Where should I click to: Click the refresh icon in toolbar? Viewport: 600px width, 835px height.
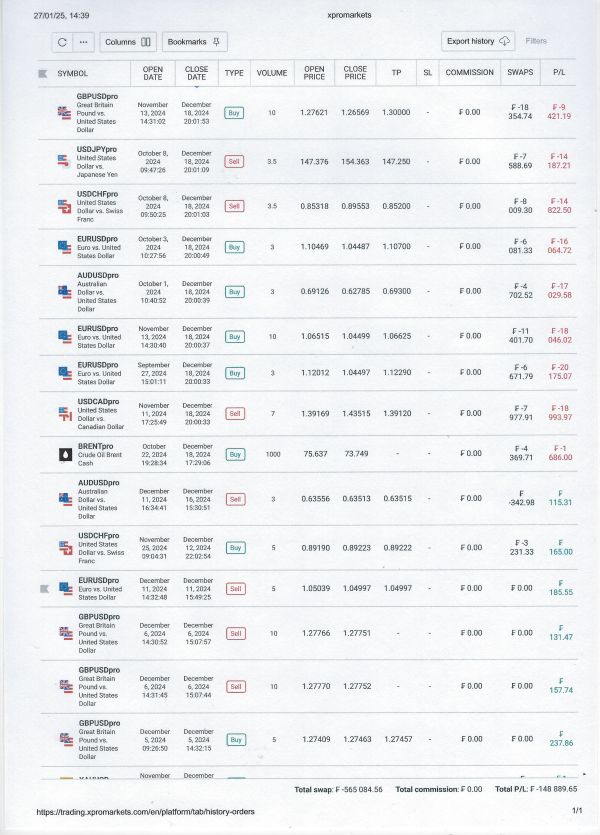click(x=62, y=42)
